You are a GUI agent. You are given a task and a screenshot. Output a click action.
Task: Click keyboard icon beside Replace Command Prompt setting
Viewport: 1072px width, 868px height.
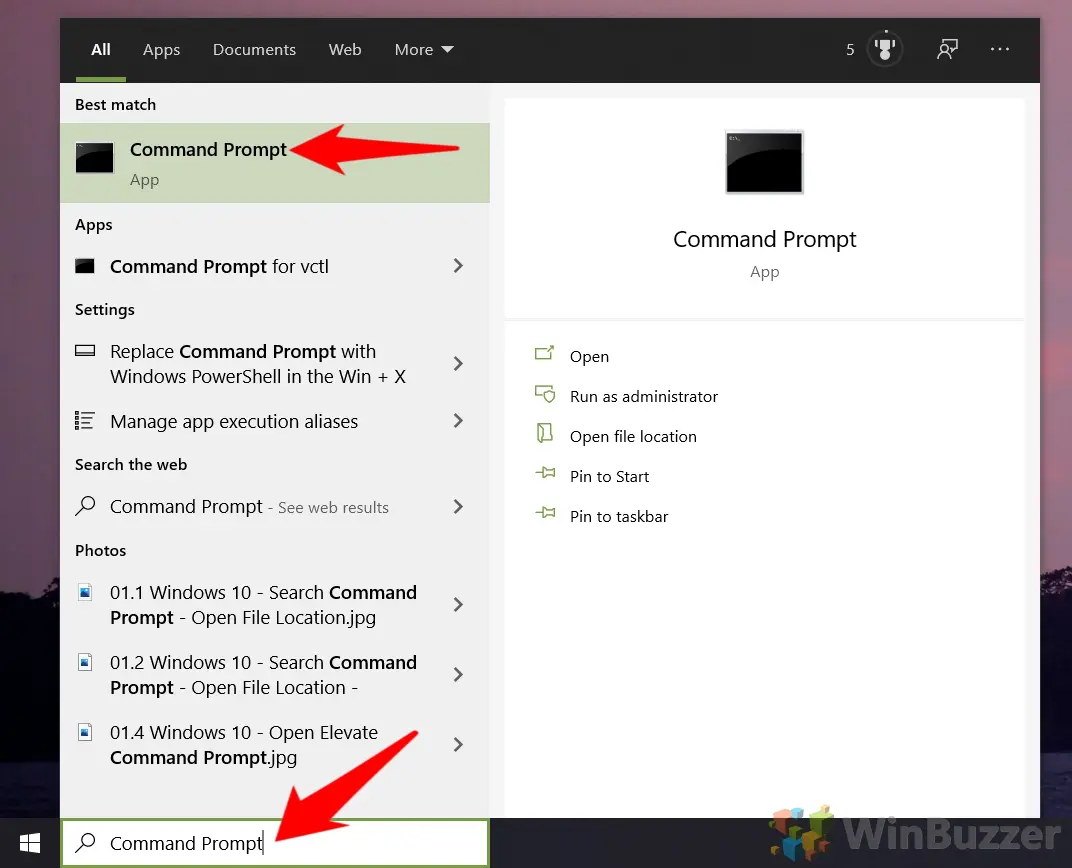[85, 351]
